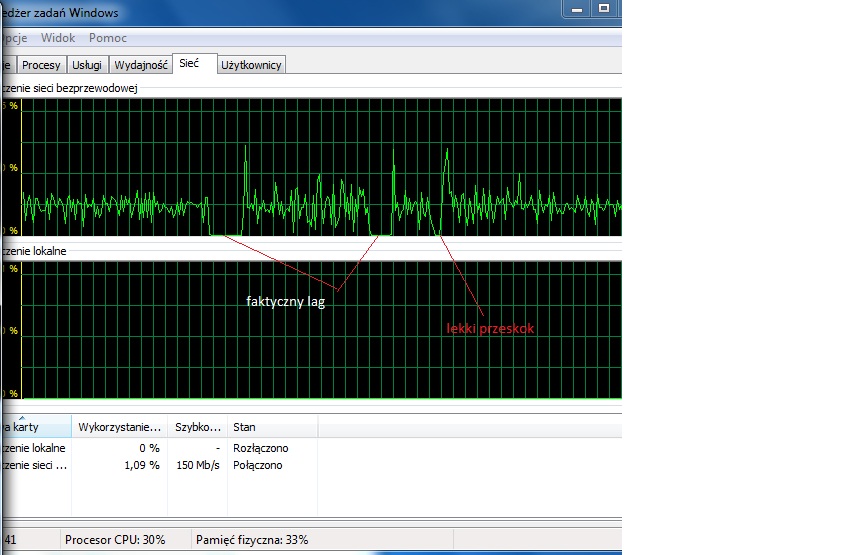This screenshot has width=864, height=555.
Task: Click the 1,09 % utilization value
Action: [142, 465]
